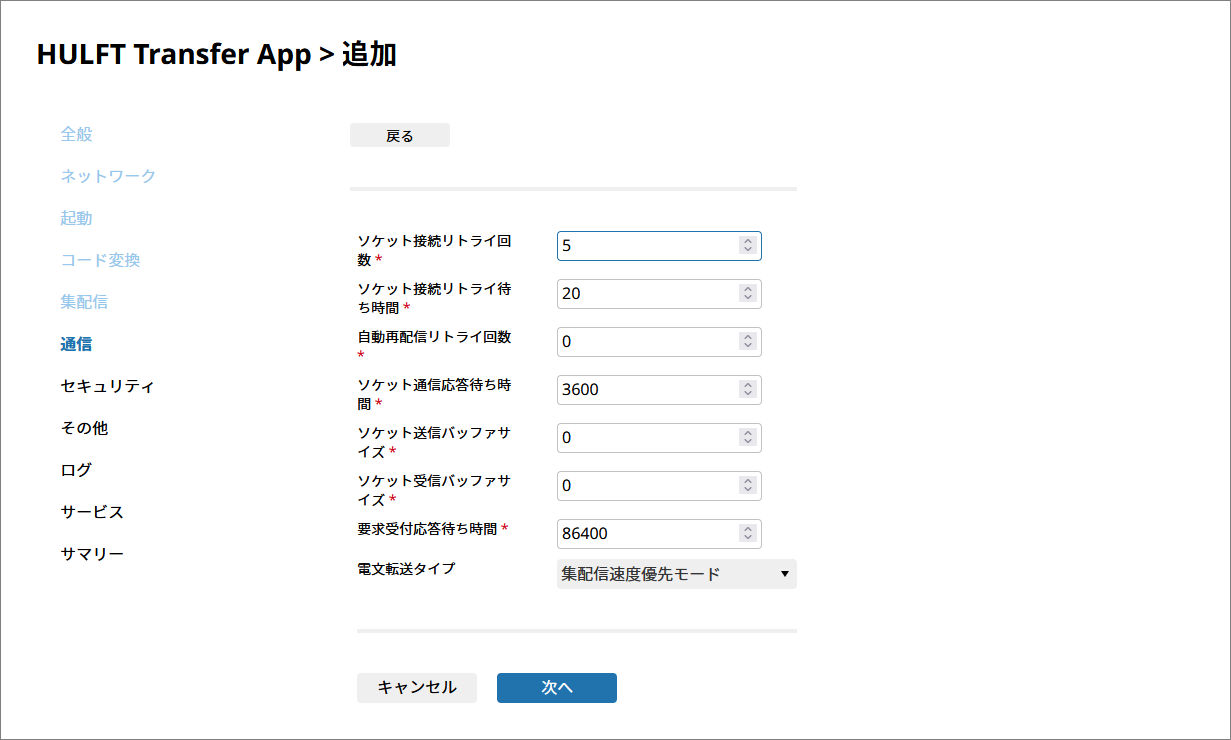
Task: Click stepper arrows on 要求受付応答待ち時間 field
Action: (x=747, y=534)
